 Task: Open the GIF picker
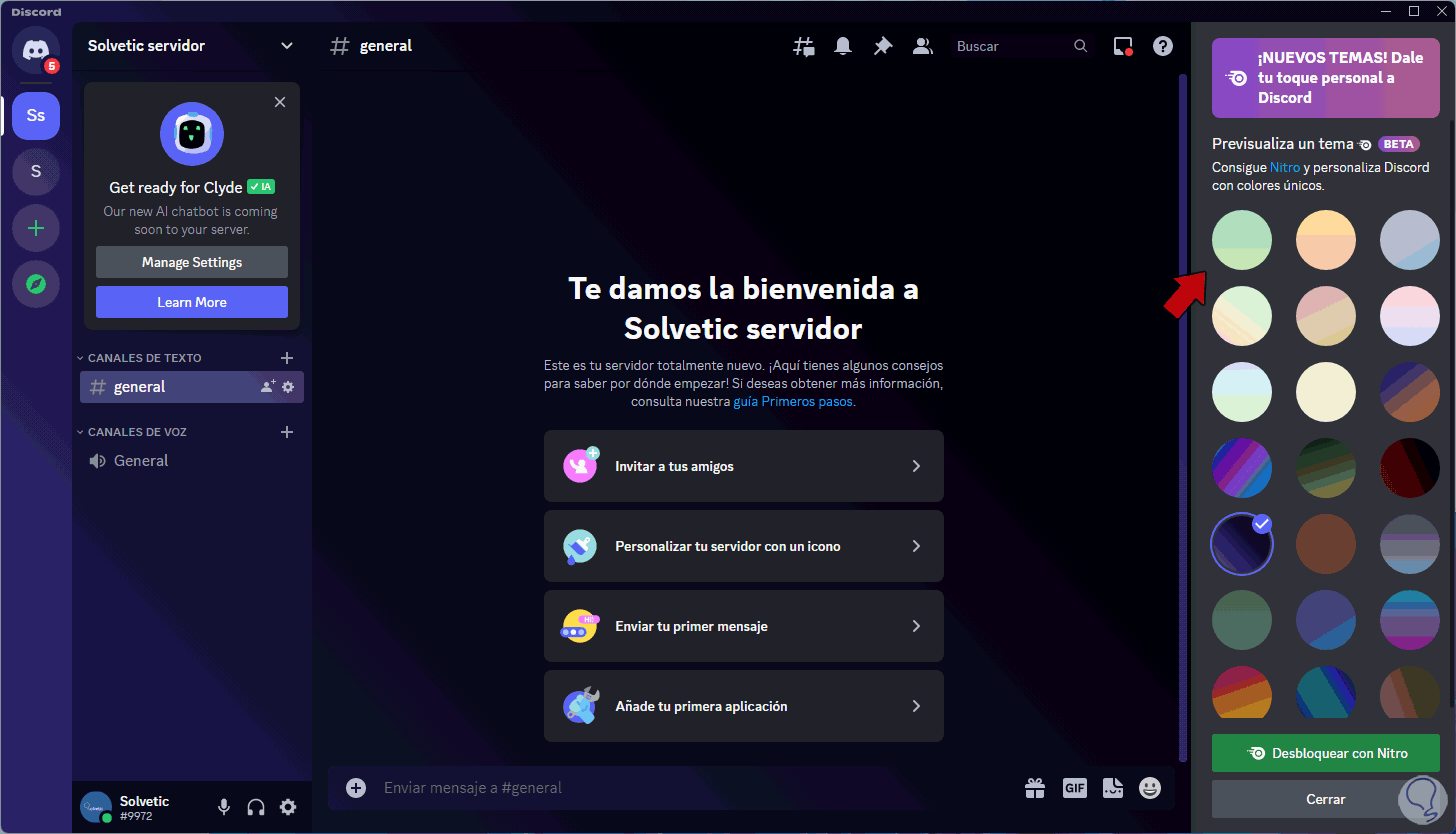[1075, 788]
